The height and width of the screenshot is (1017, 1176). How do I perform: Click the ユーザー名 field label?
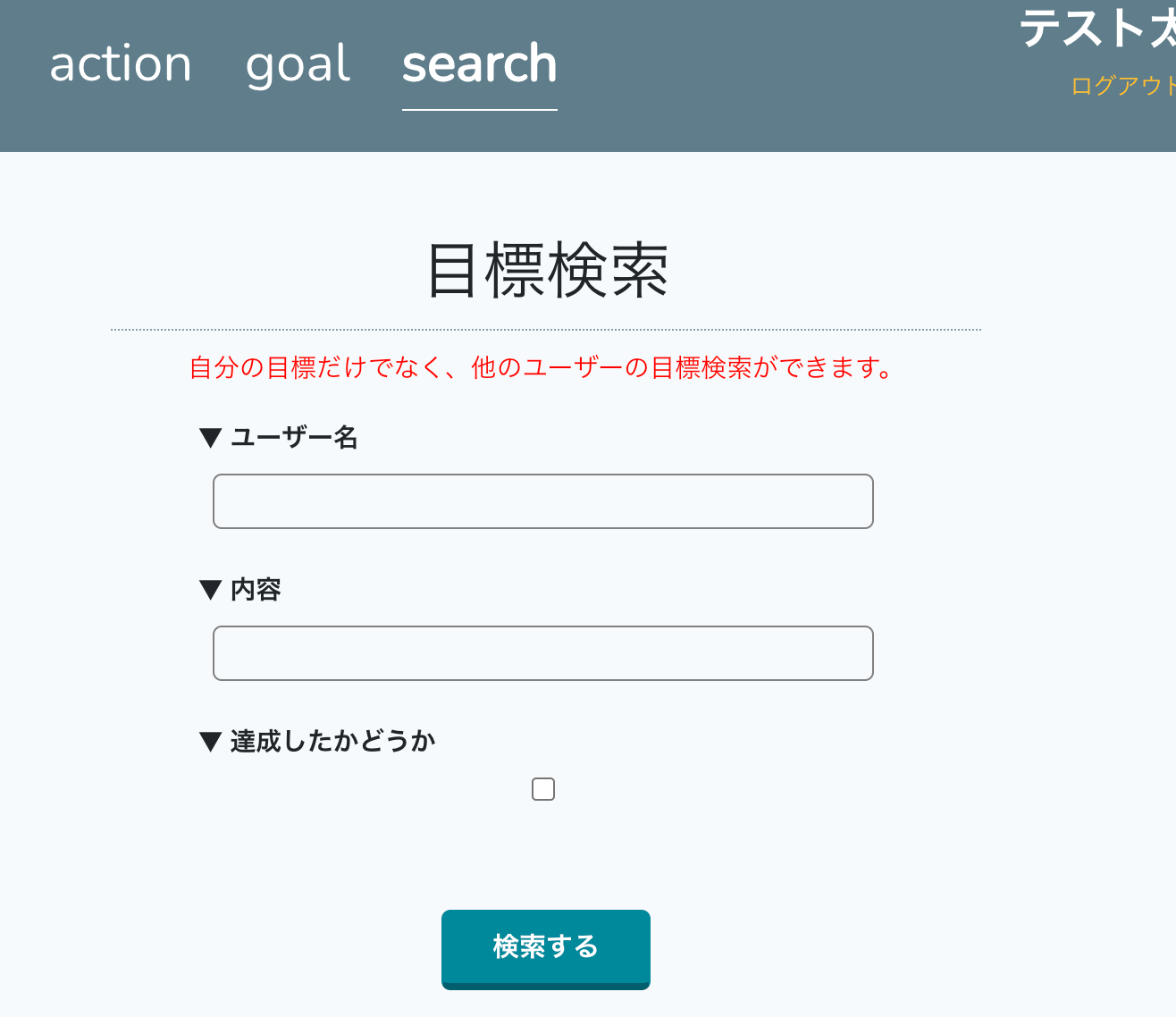(x=294, y=437)
